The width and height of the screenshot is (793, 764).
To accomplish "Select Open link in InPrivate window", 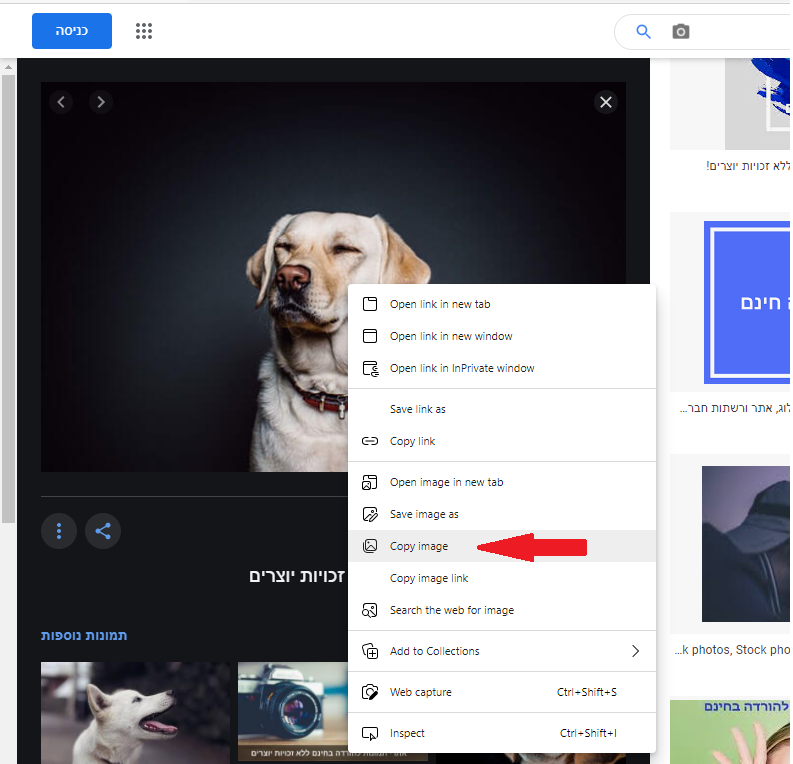I will (x=502, y=368).
